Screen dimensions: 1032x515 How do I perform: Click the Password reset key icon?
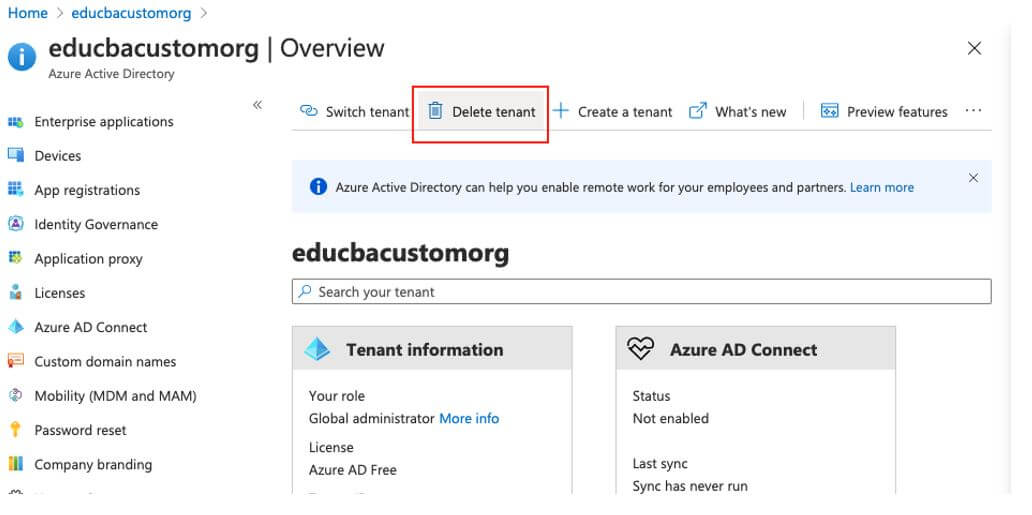(15, 430)
